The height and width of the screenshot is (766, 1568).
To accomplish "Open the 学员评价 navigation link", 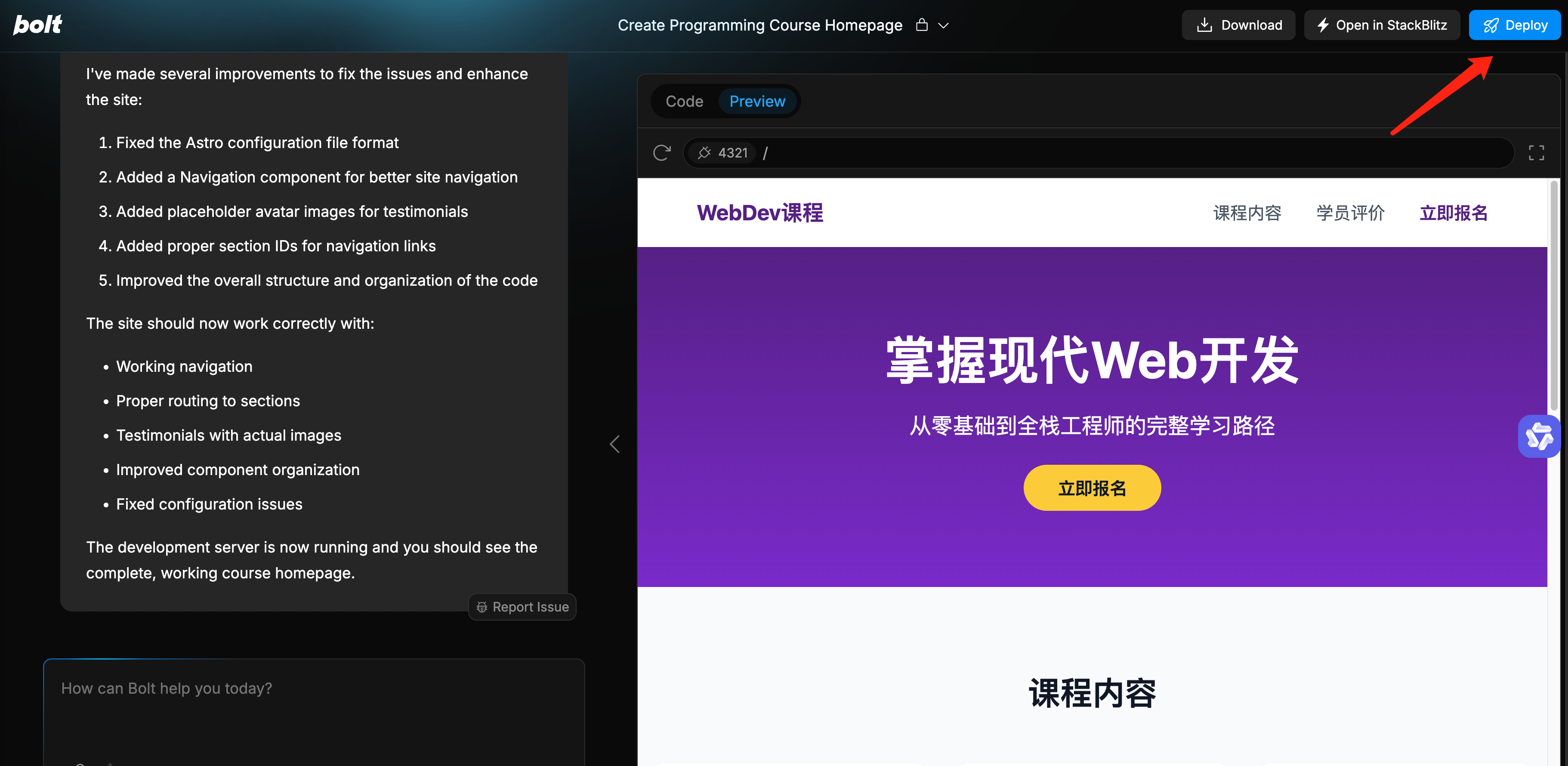I will [1350, 213].
